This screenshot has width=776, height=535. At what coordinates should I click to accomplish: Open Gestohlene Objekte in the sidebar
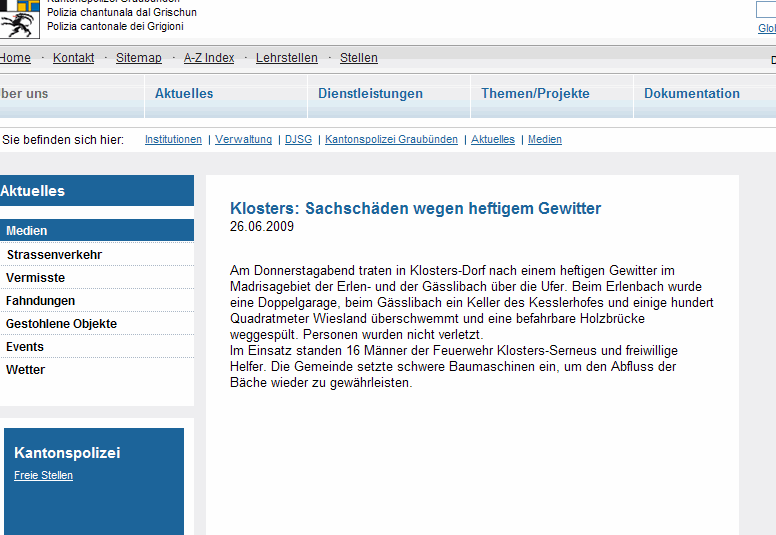pyautogui.click(x=97, y=324)
